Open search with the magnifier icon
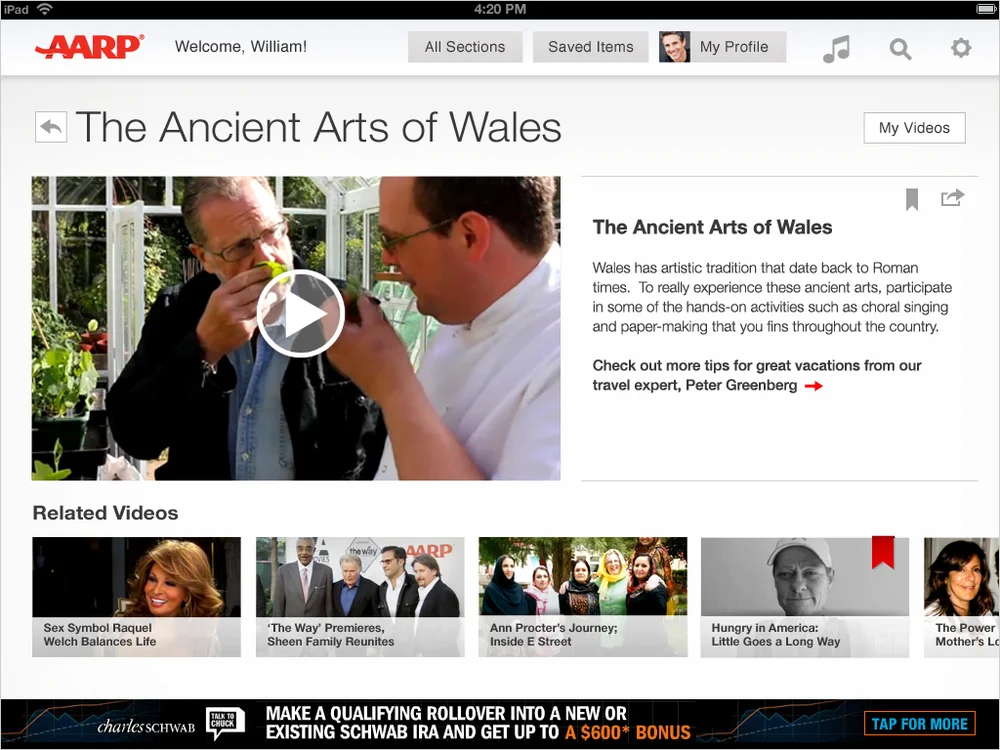Screen dimensions: 1000x750 [x=900, y=48]
